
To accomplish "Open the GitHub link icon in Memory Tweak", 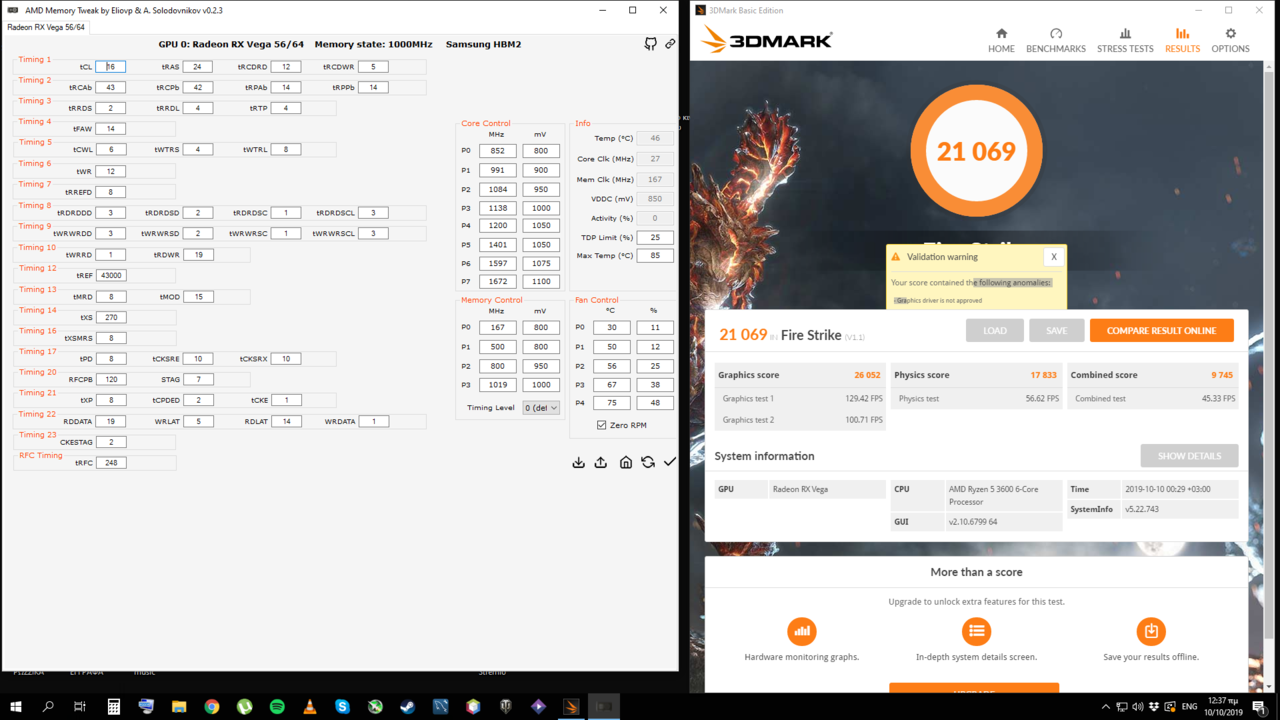I will (651, 44).
